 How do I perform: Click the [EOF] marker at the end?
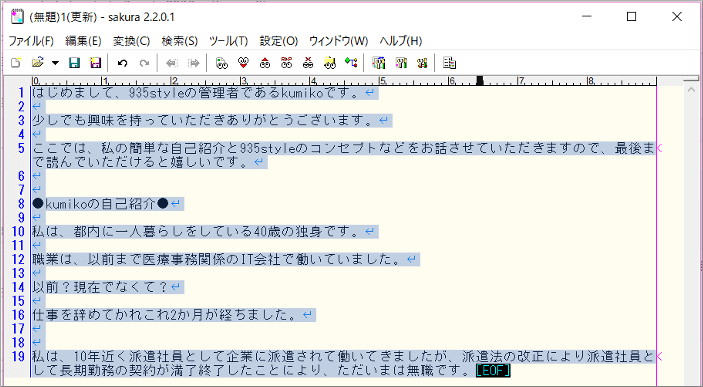(493, 371)
